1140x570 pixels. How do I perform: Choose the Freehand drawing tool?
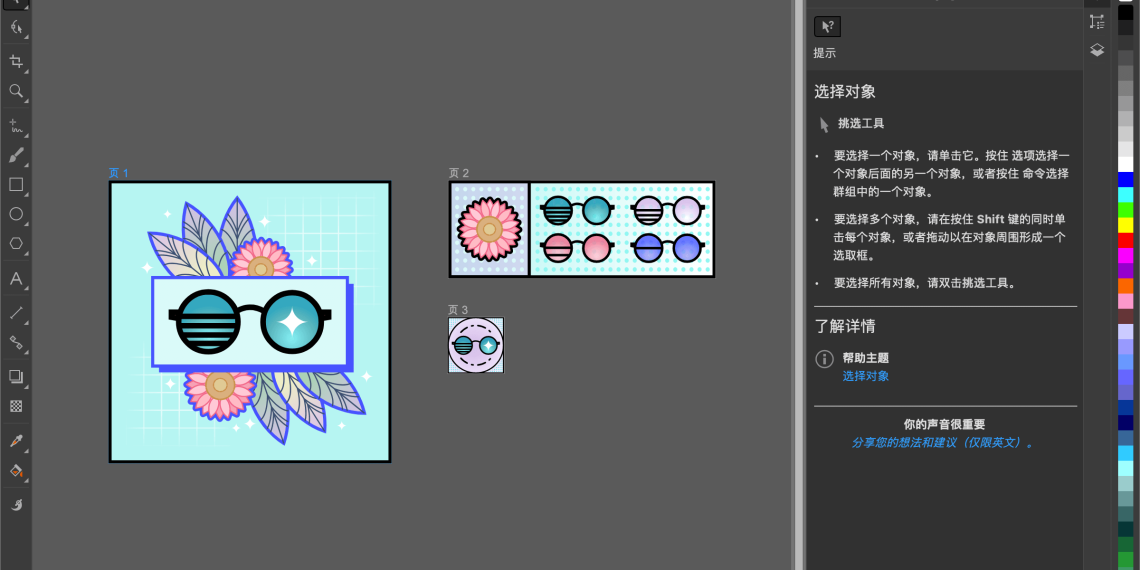(16, 126)
